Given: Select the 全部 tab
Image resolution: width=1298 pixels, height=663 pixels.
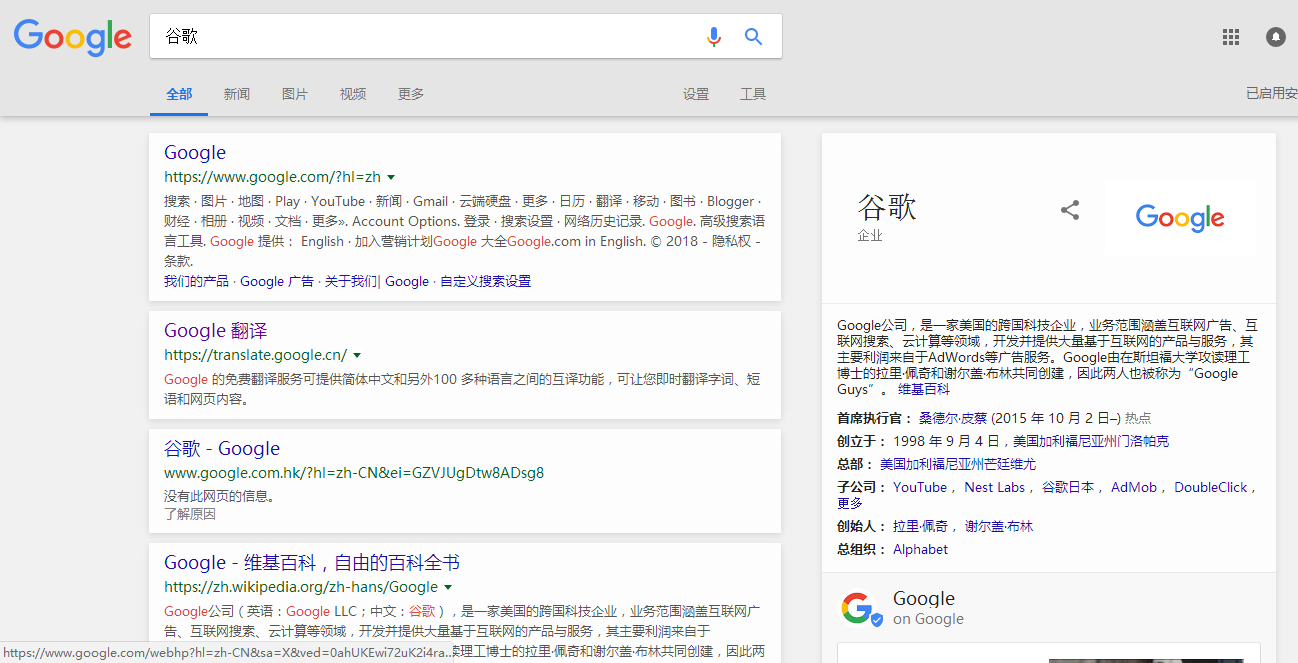Looking at the screenshot, I should point(179,94).
